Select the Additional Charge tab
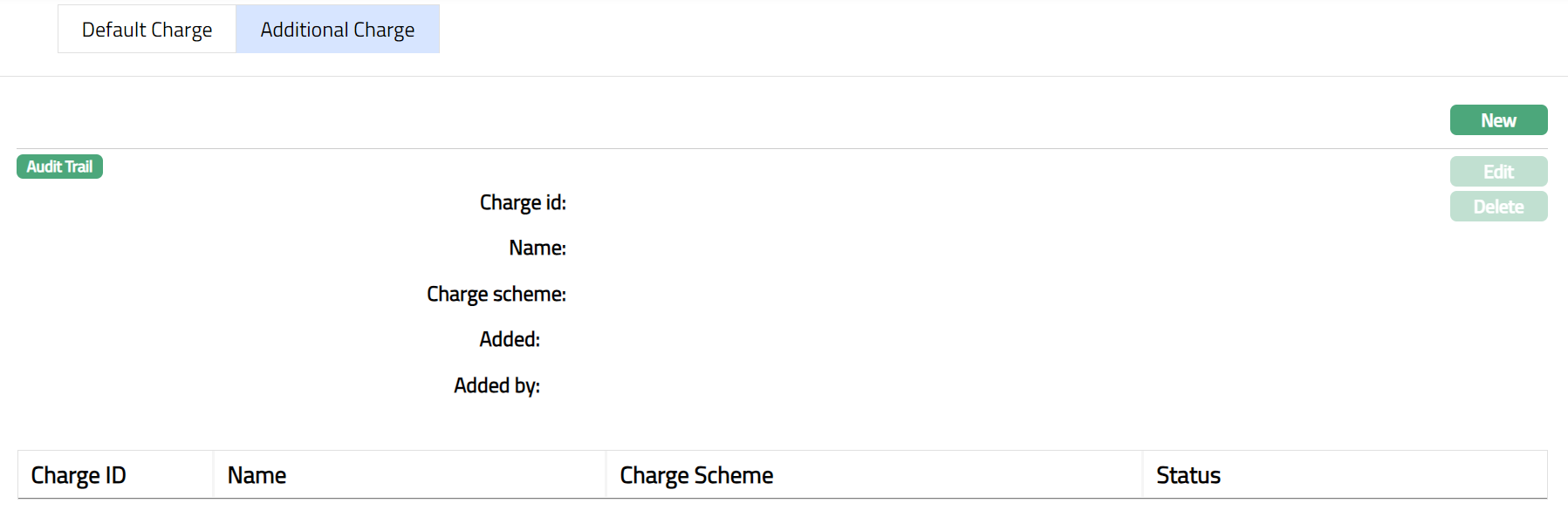Viewport: 1568px width, 517px height. click(337, 30)
